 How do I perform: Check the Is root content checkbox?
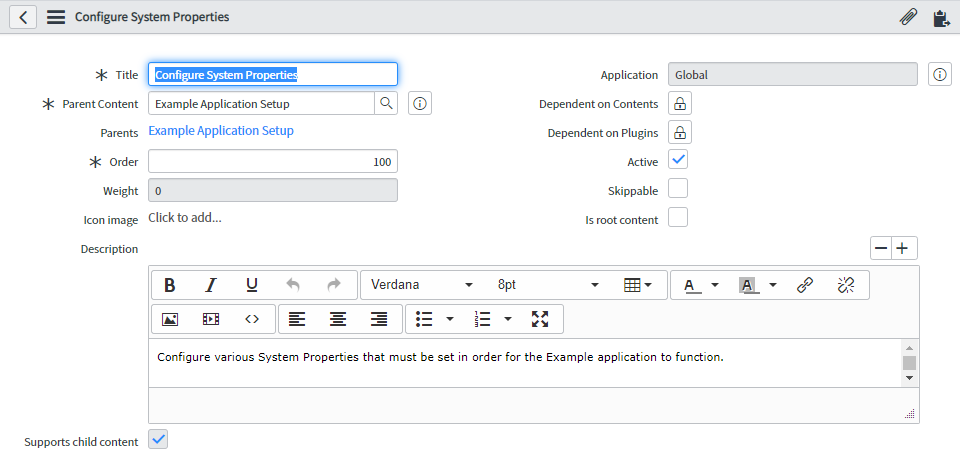tap(678, 218)
